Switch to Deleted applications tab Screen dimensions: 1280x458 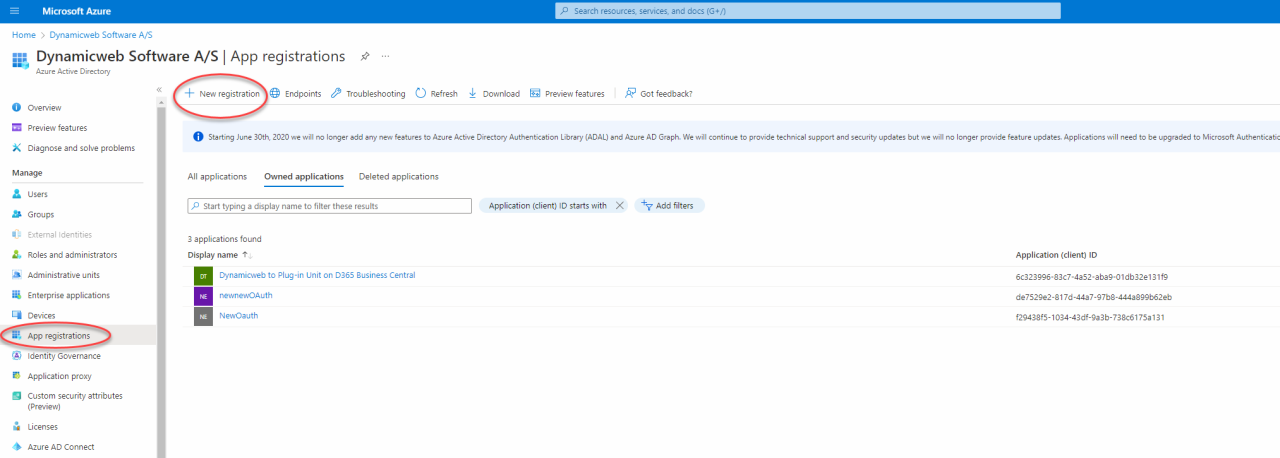(398, 177)
